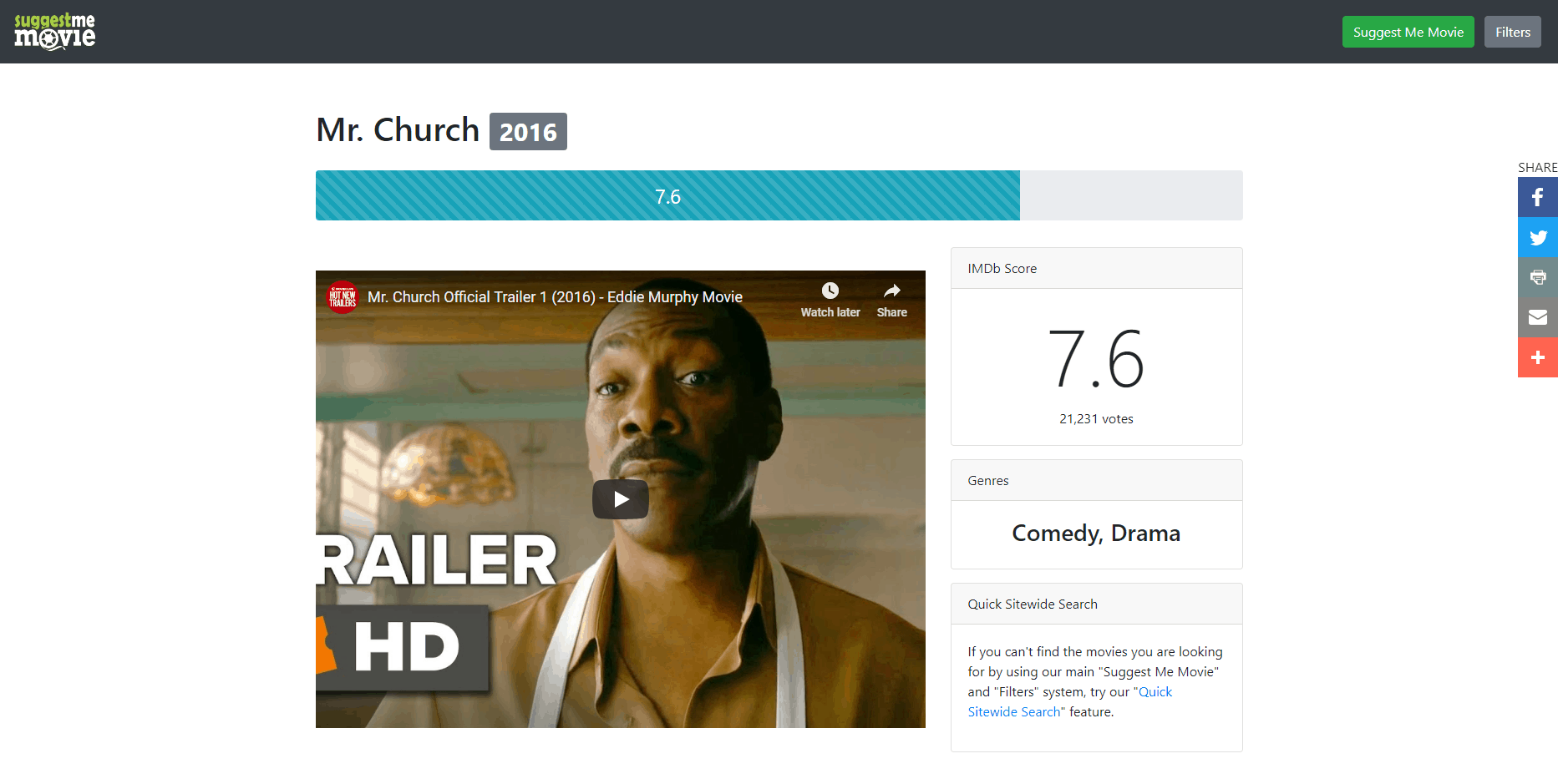Share page on Facebook
This screenshot has height=784, width=1558.
click(1537, 197)
